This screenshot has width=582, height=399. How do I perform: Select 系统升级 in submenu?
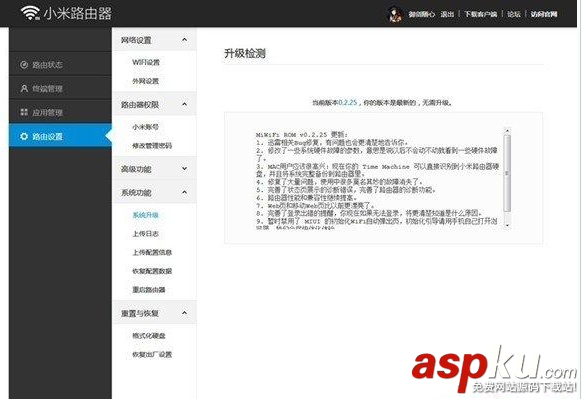tap(146, 215)
